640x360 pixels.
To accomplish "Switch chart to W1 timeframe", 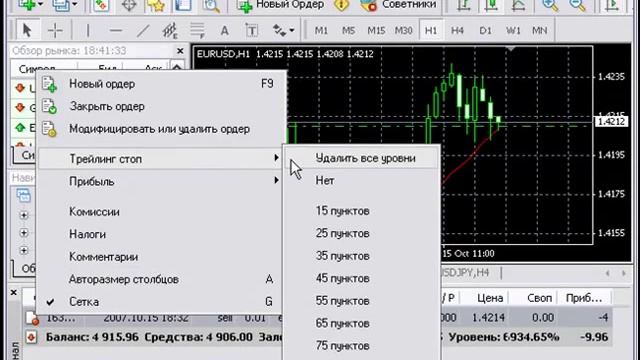I will (513, 30).
